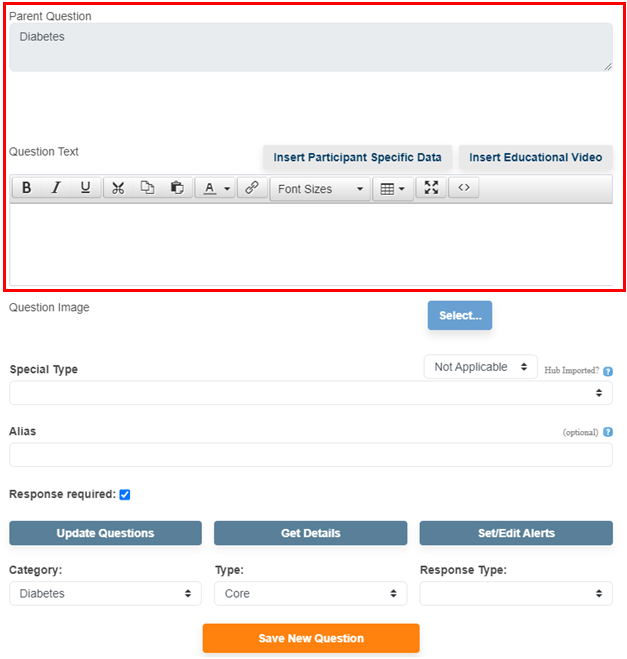
Task: Click the underline formatting icon
Action: click(x=85, y=188)
